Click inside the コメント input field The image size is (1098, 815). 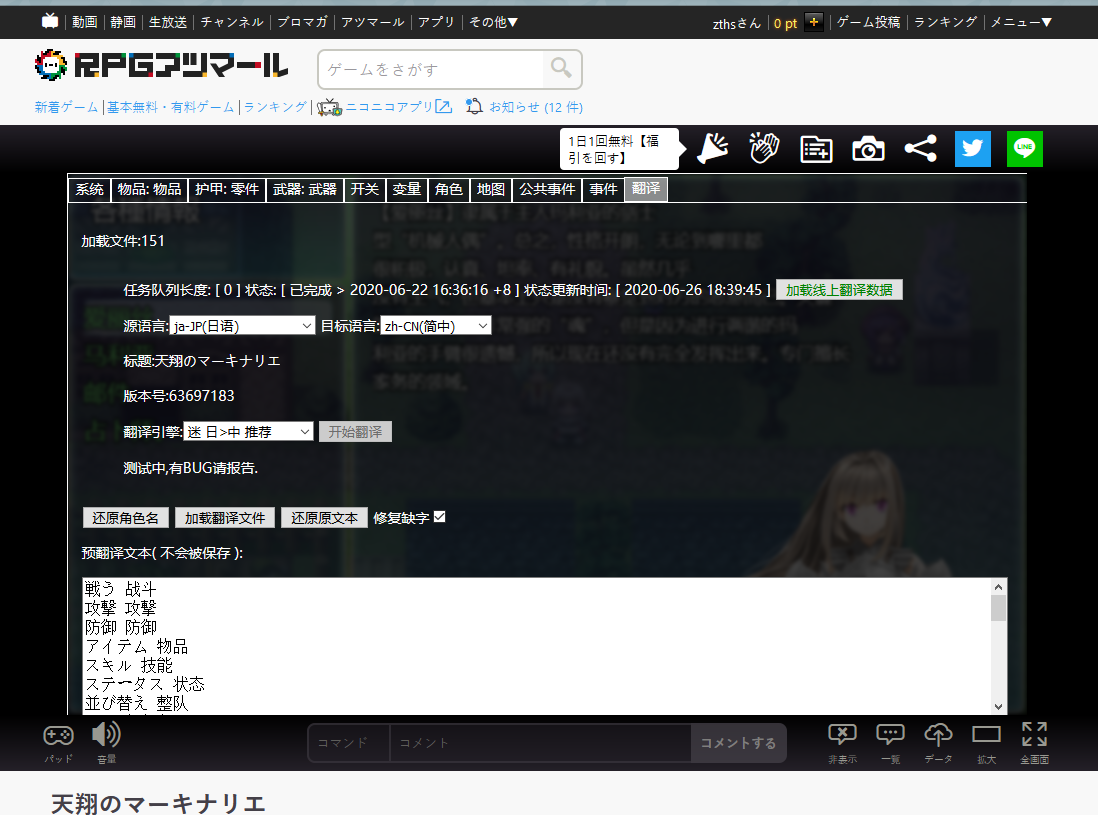point(540,743)
